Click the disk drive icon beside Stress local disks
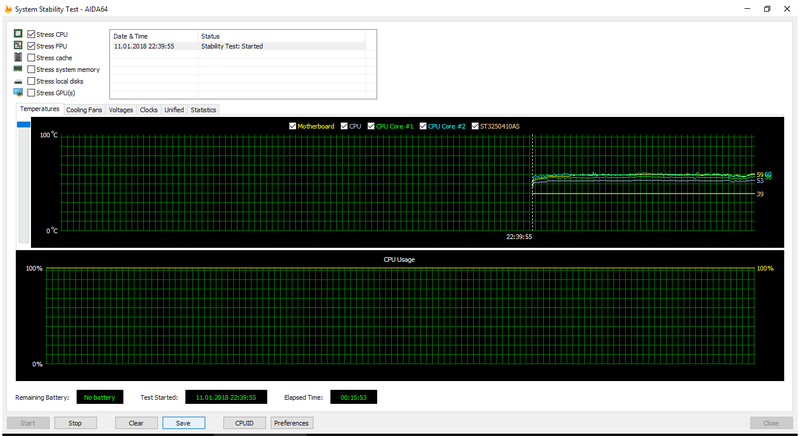 [18, 81]
